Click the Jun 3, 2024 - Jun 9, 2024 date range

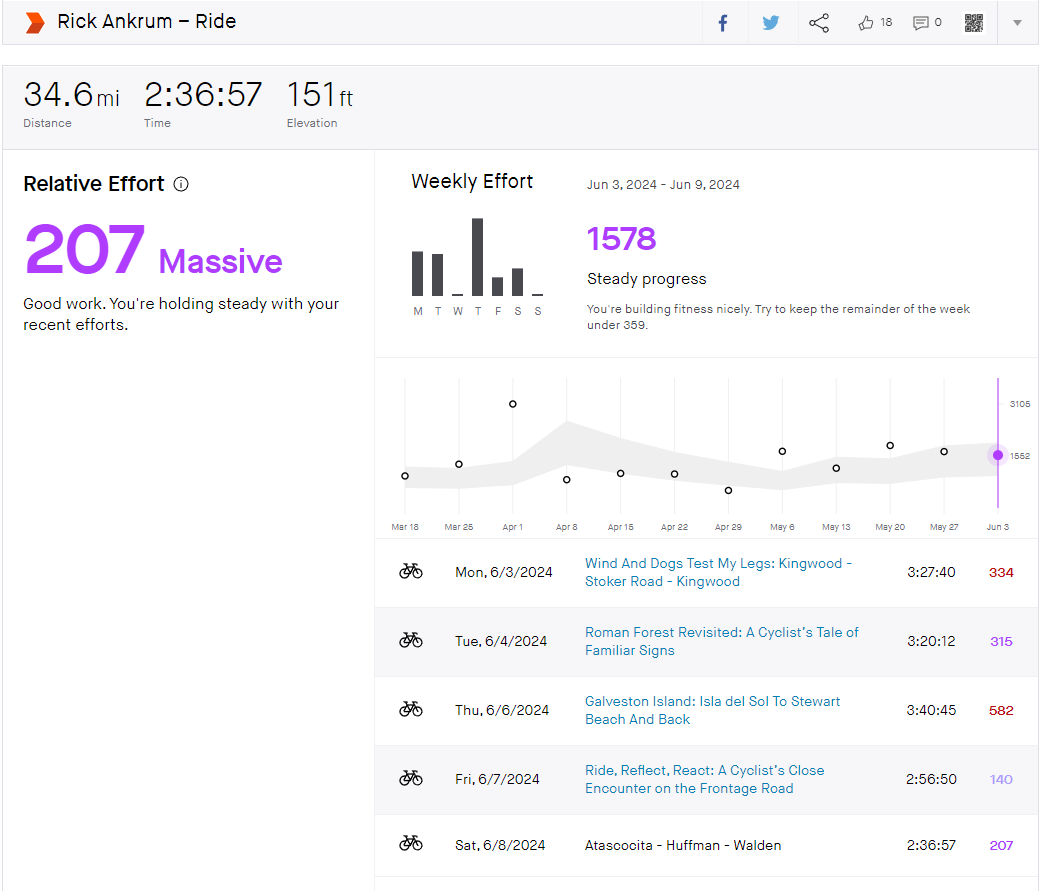663,184
